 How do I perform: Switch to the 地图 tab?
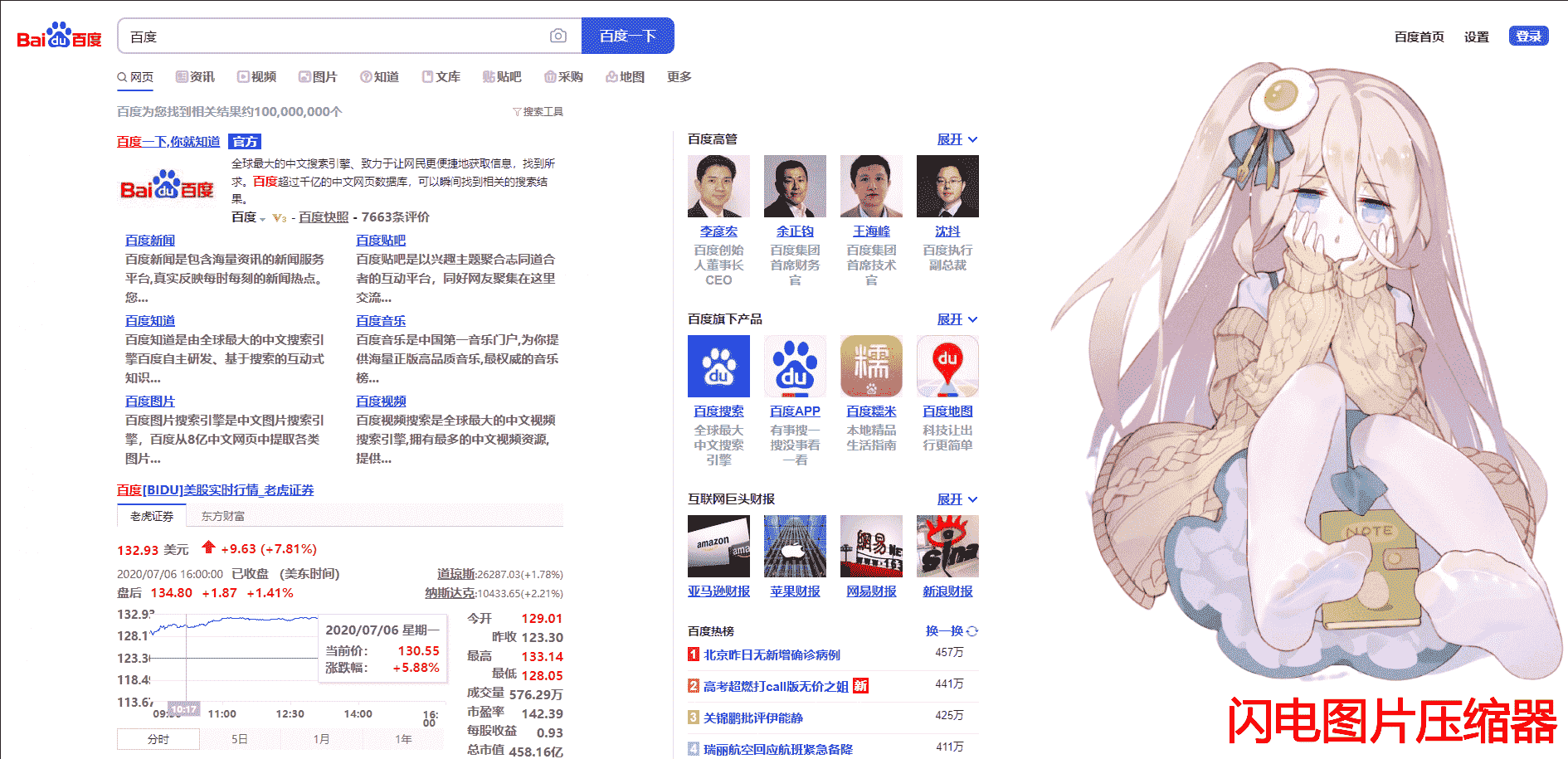click(625, 77)
